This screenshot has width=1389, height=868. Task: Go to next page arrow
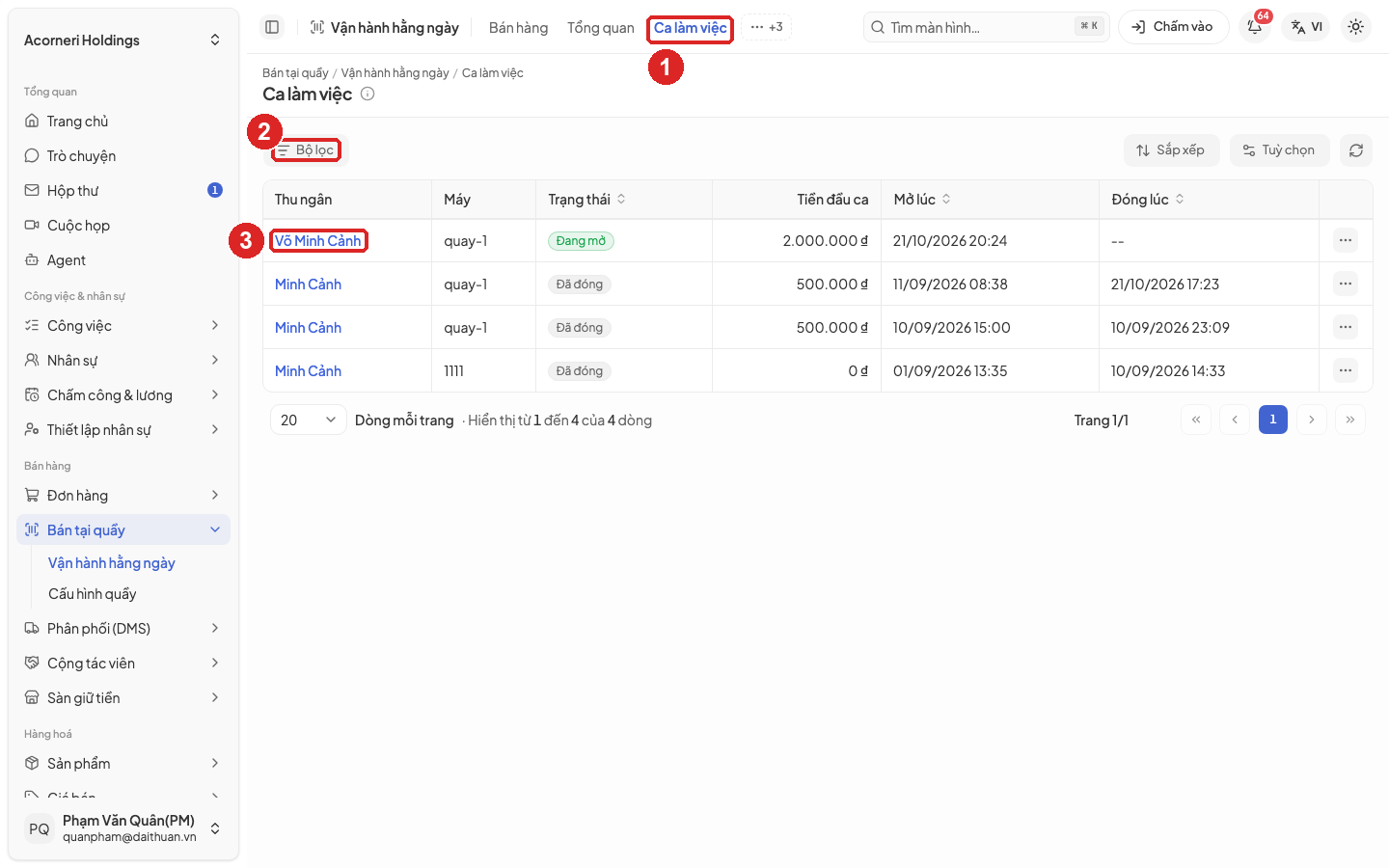[x=1312, y=420]
